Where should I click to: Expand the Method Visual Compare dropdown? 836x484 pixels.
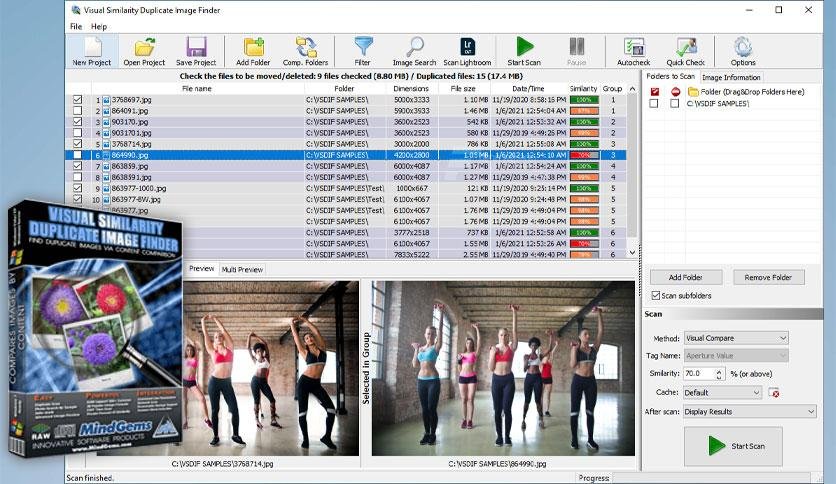[736, 338]
